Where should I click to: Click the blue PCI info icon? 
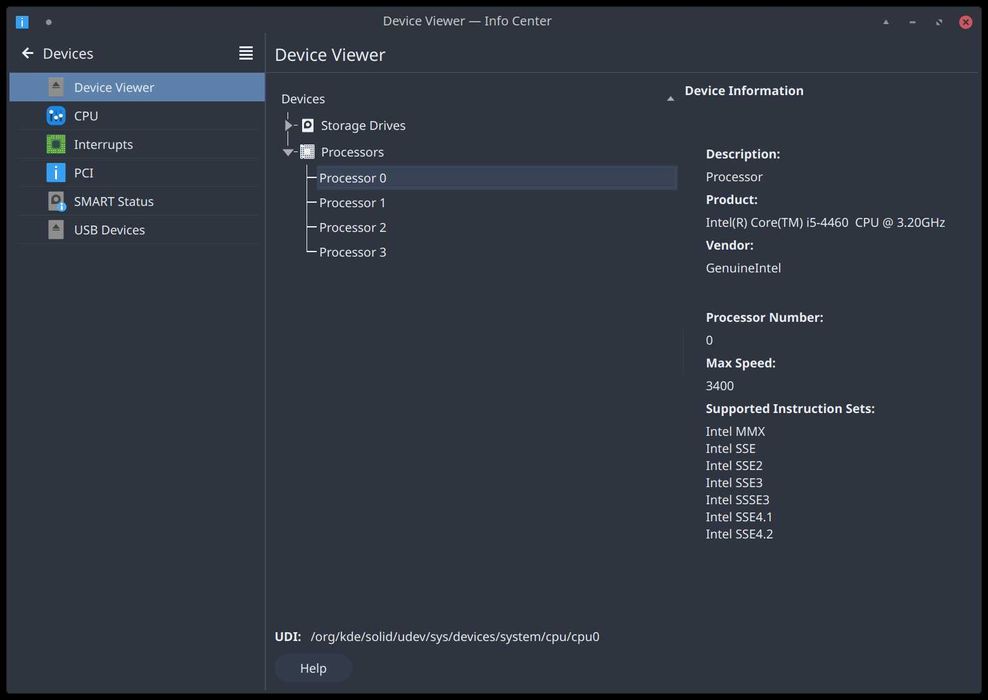(56, 173)
